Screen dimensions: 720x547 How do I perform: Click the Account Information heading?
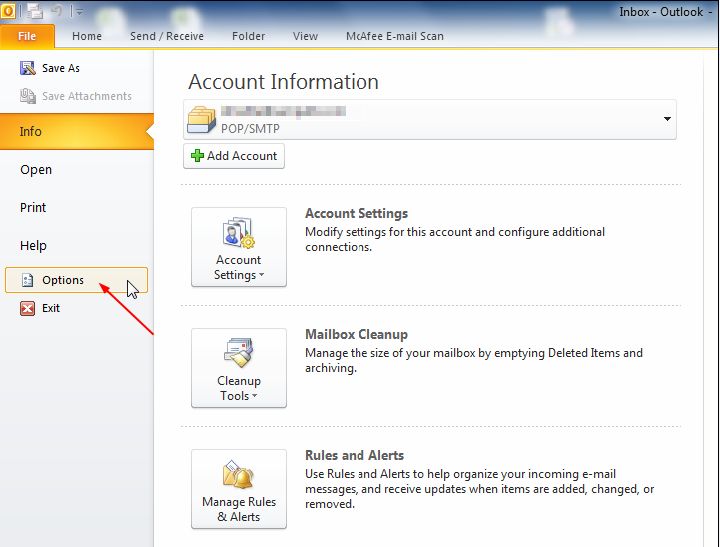283,82
